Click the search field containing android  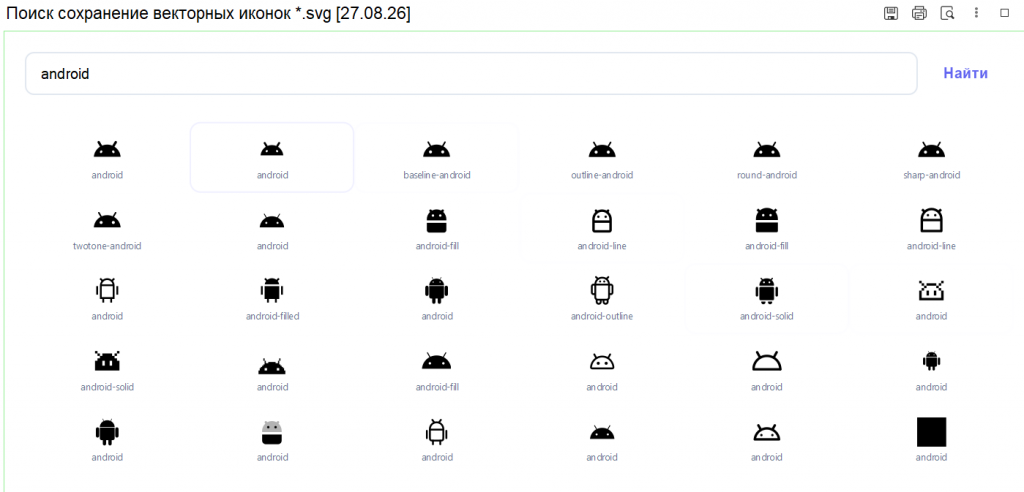(471, 73)
